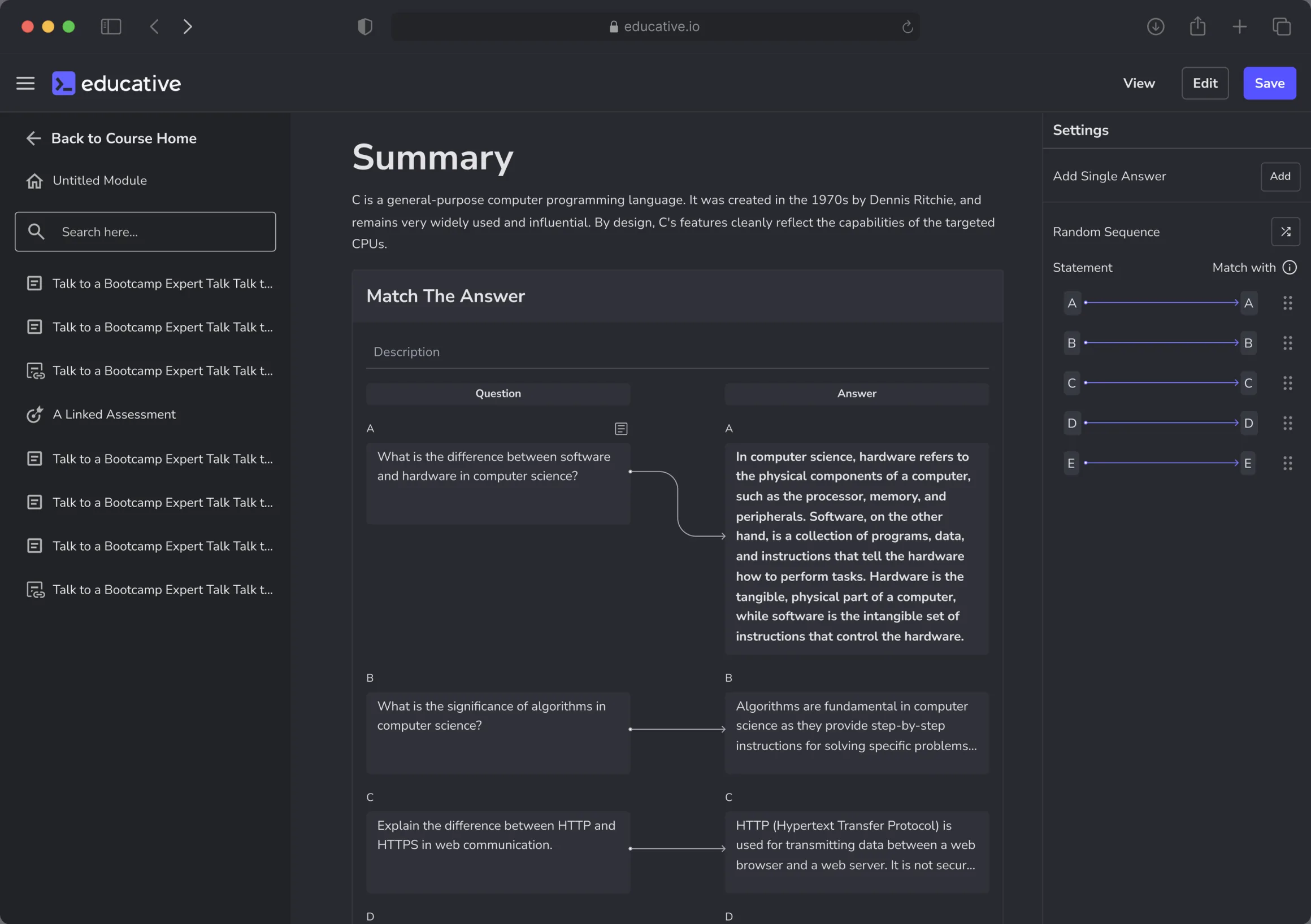Click the note icon beside Question A
1311x924 pixels.
[621, 429]
